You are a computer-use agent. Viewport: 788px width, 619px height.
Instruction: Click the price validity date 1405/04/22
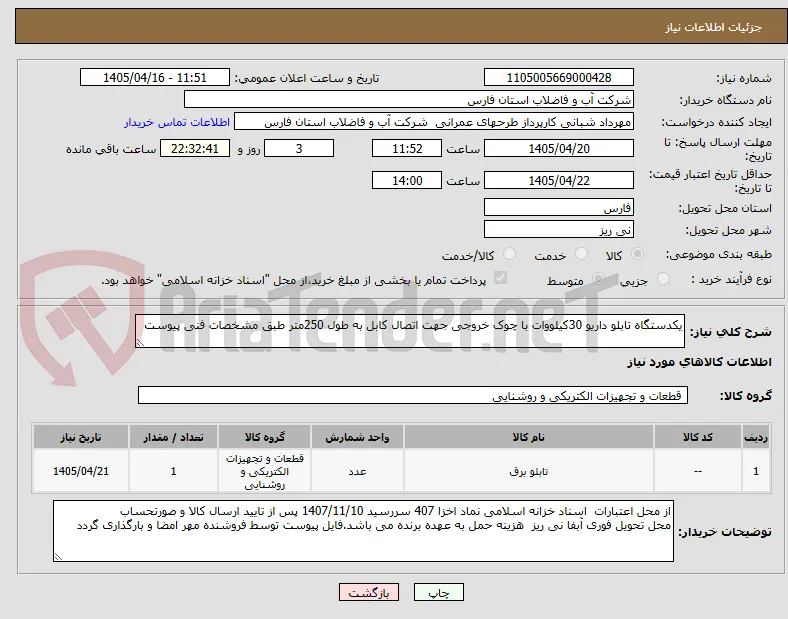tap(559, 180)
